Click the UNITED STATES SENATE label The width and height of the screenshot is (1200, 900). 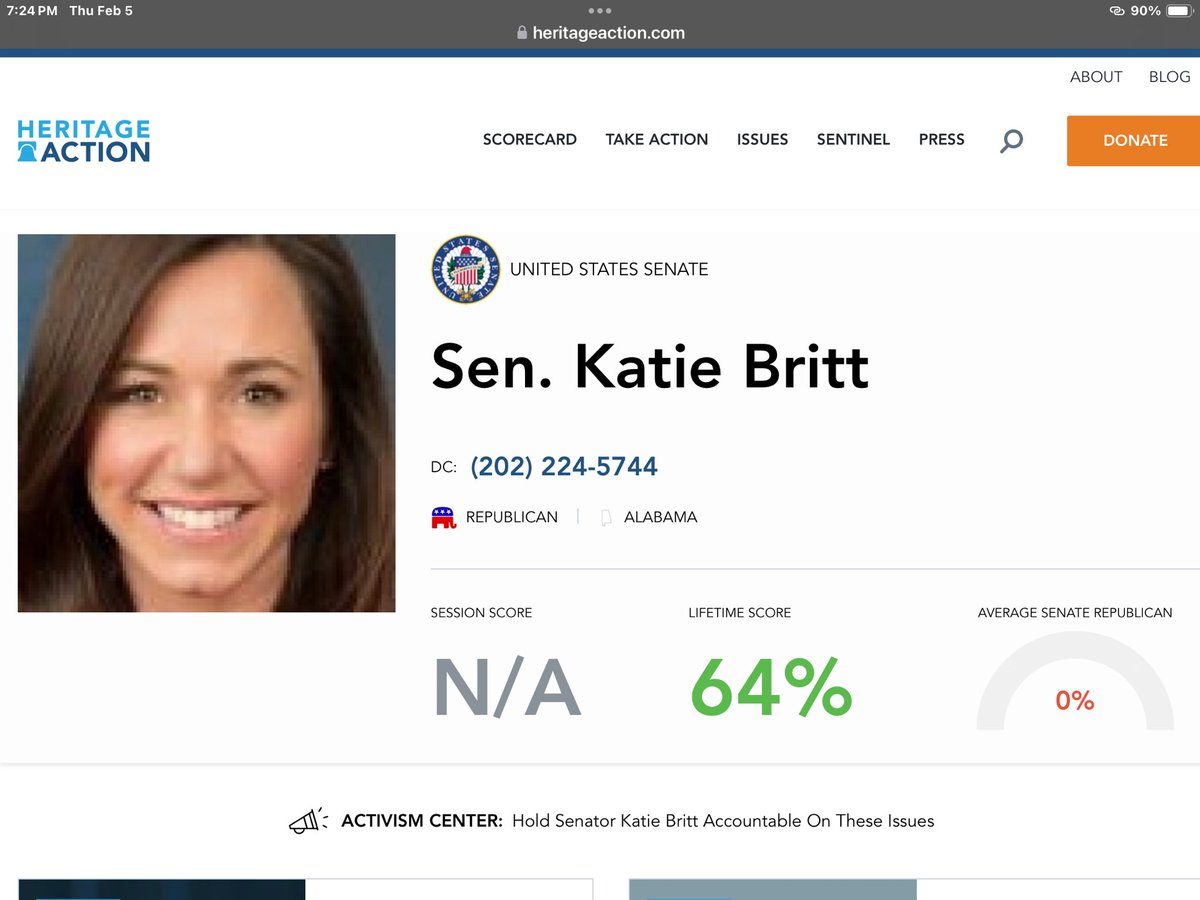(609, 269)
